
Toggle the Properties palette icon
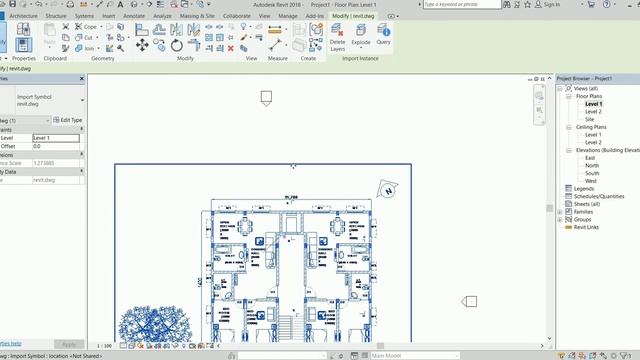click(23, 45)
